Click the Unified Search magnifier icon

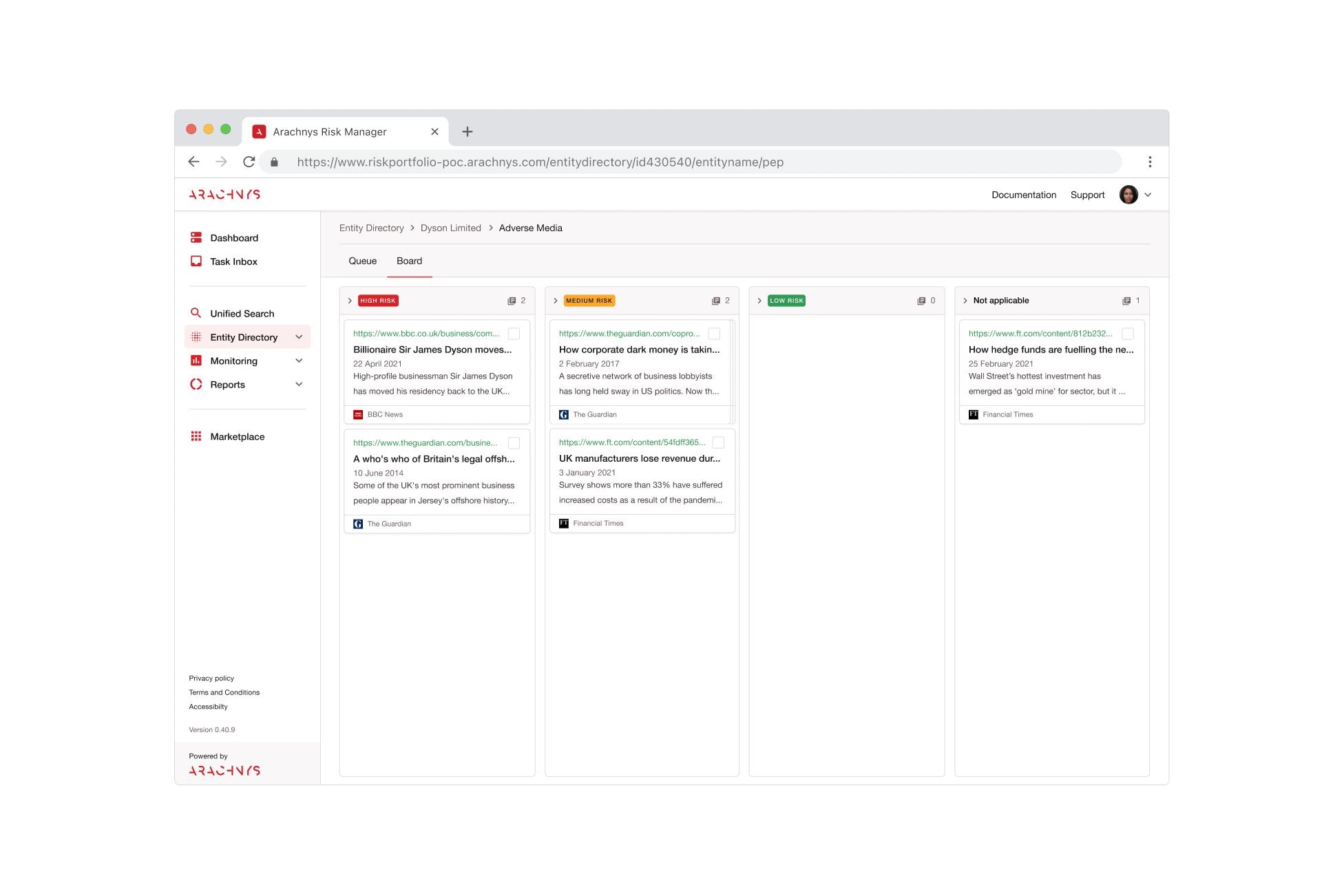196,313
